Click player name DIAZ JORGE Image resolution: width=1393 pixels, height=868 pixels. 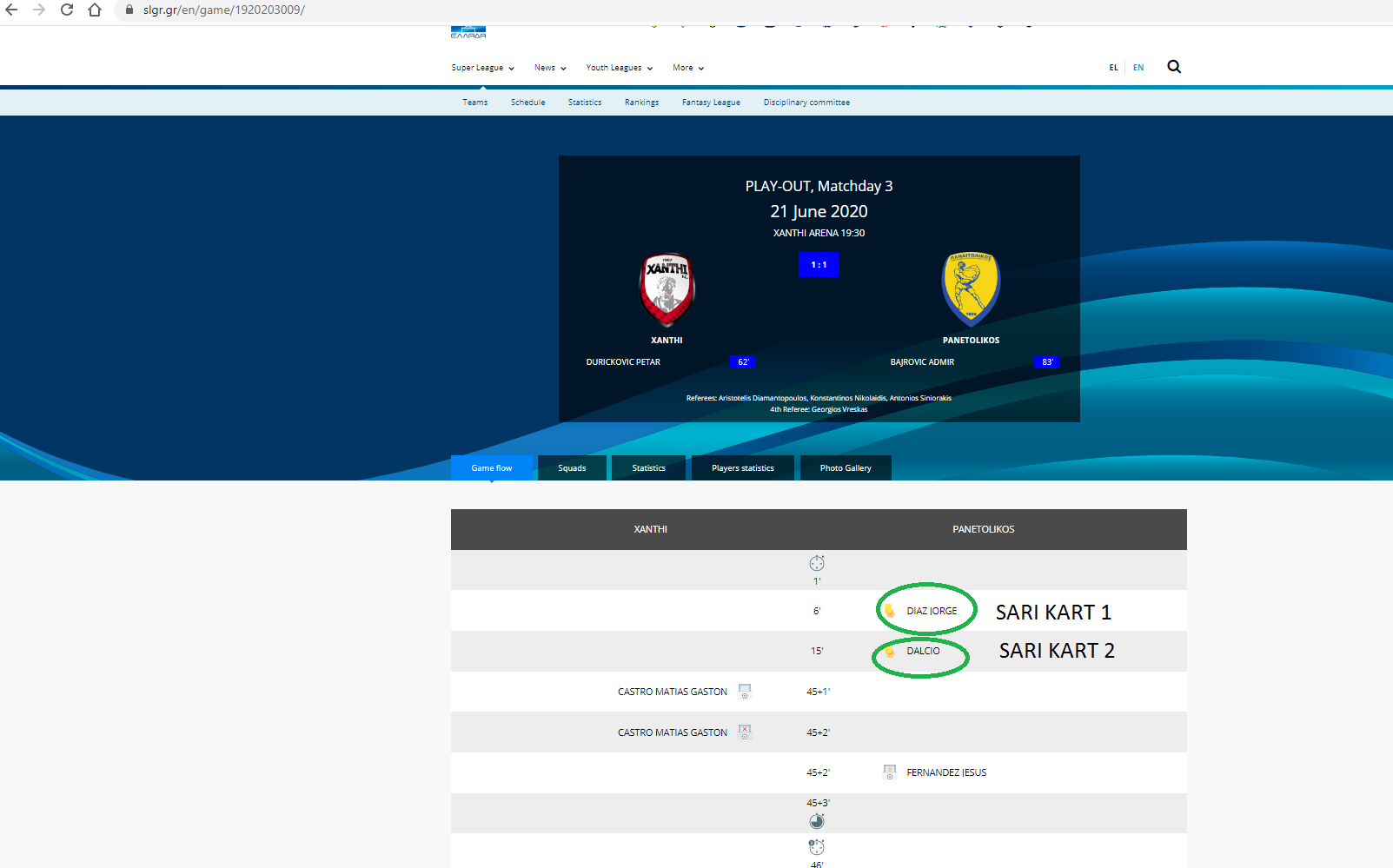(932, 611)
